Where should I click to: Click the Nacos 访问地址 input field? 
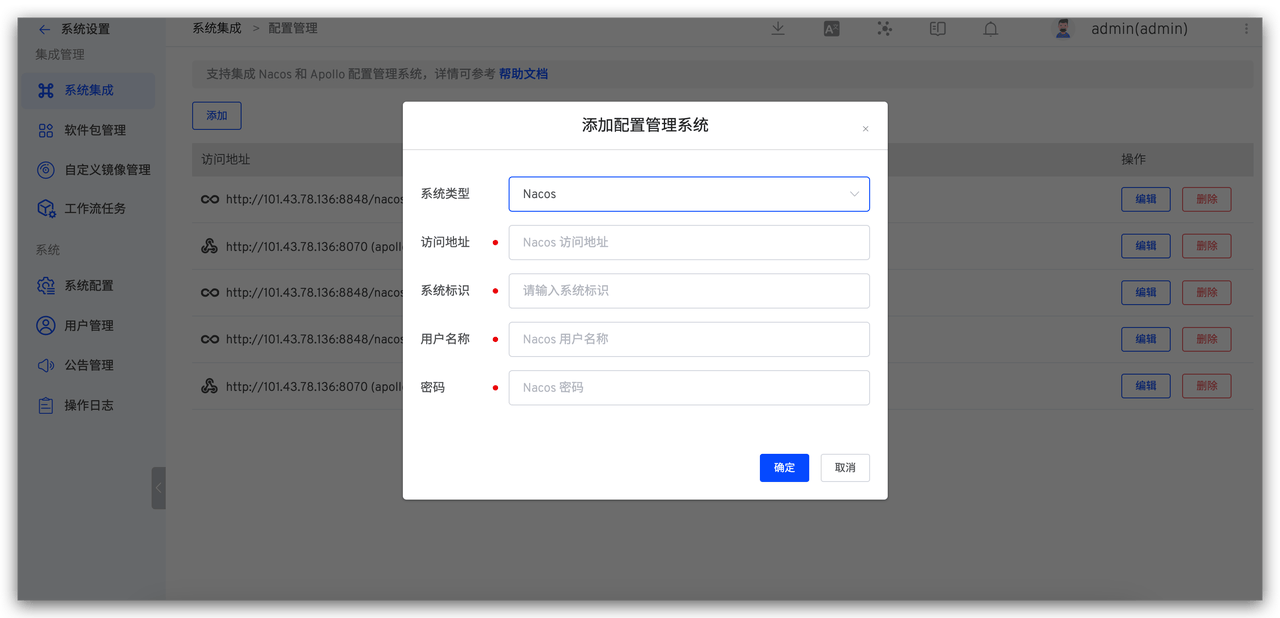pyautogui.click(x=688, y=242)
